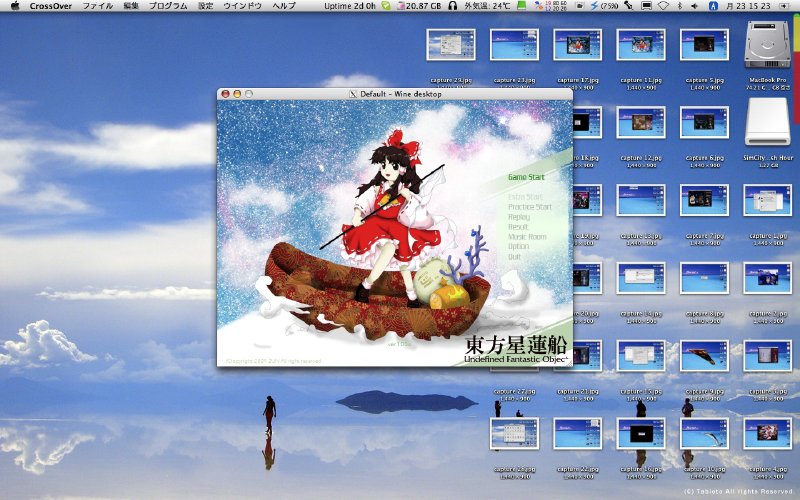The width and height of the screenshot is (800, 500).
Task: Click the battery 75% charging indicator
Action: pos(604,6)
